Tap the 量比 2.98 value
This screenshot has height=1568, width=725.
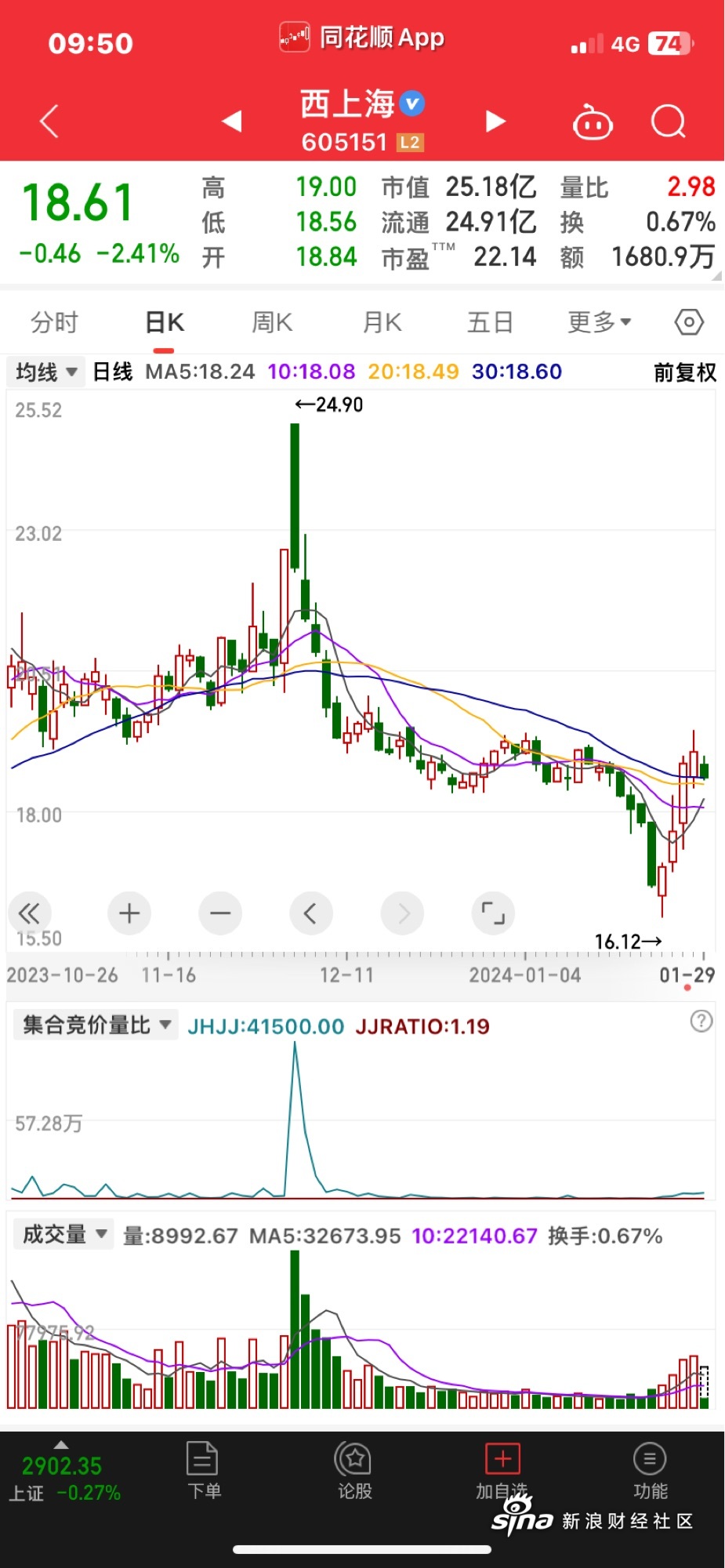tap(691, 187)
